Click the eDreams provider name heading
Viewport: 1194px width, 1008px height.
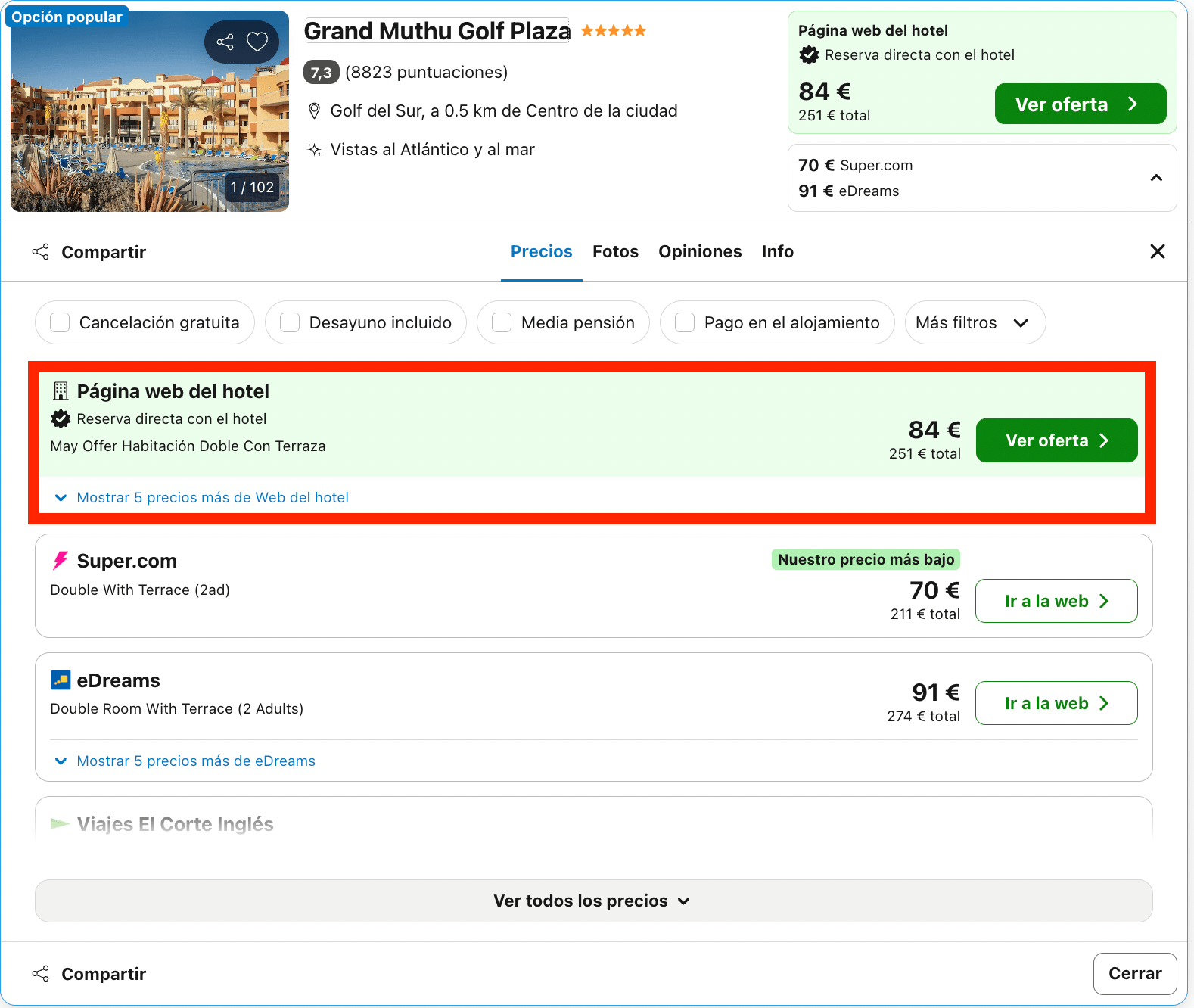[x=119, y=680]
